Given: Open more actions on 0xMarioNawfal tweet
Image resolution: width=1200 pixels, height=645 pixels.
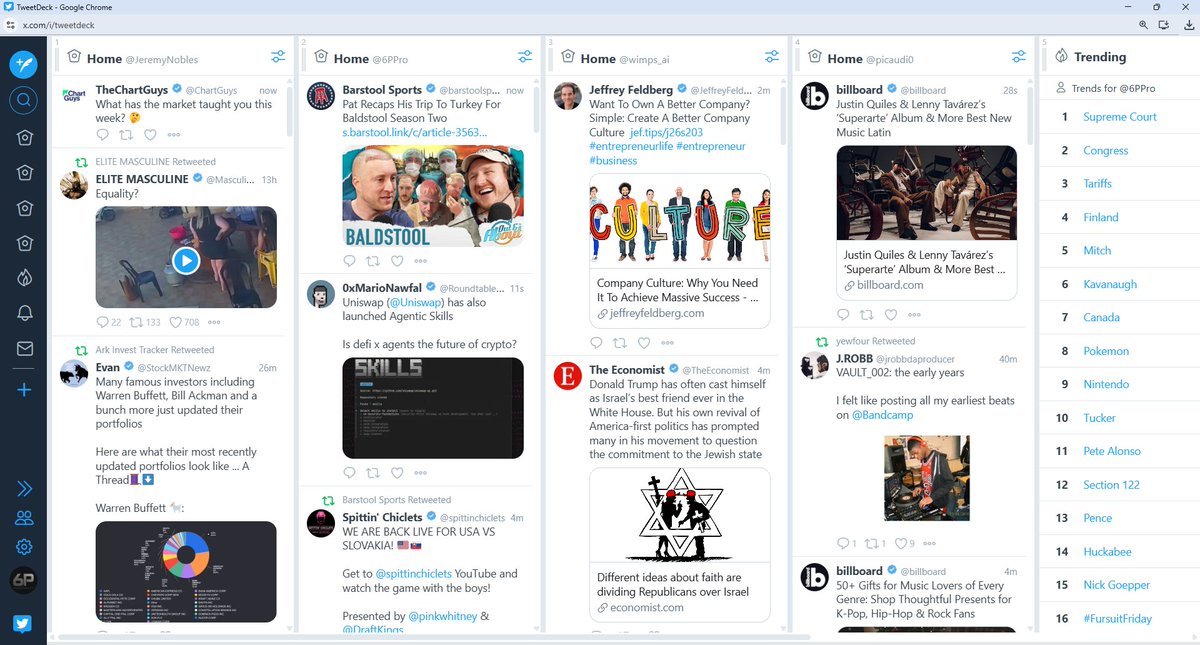Looking at the screenshot, I should coord(421,472).
